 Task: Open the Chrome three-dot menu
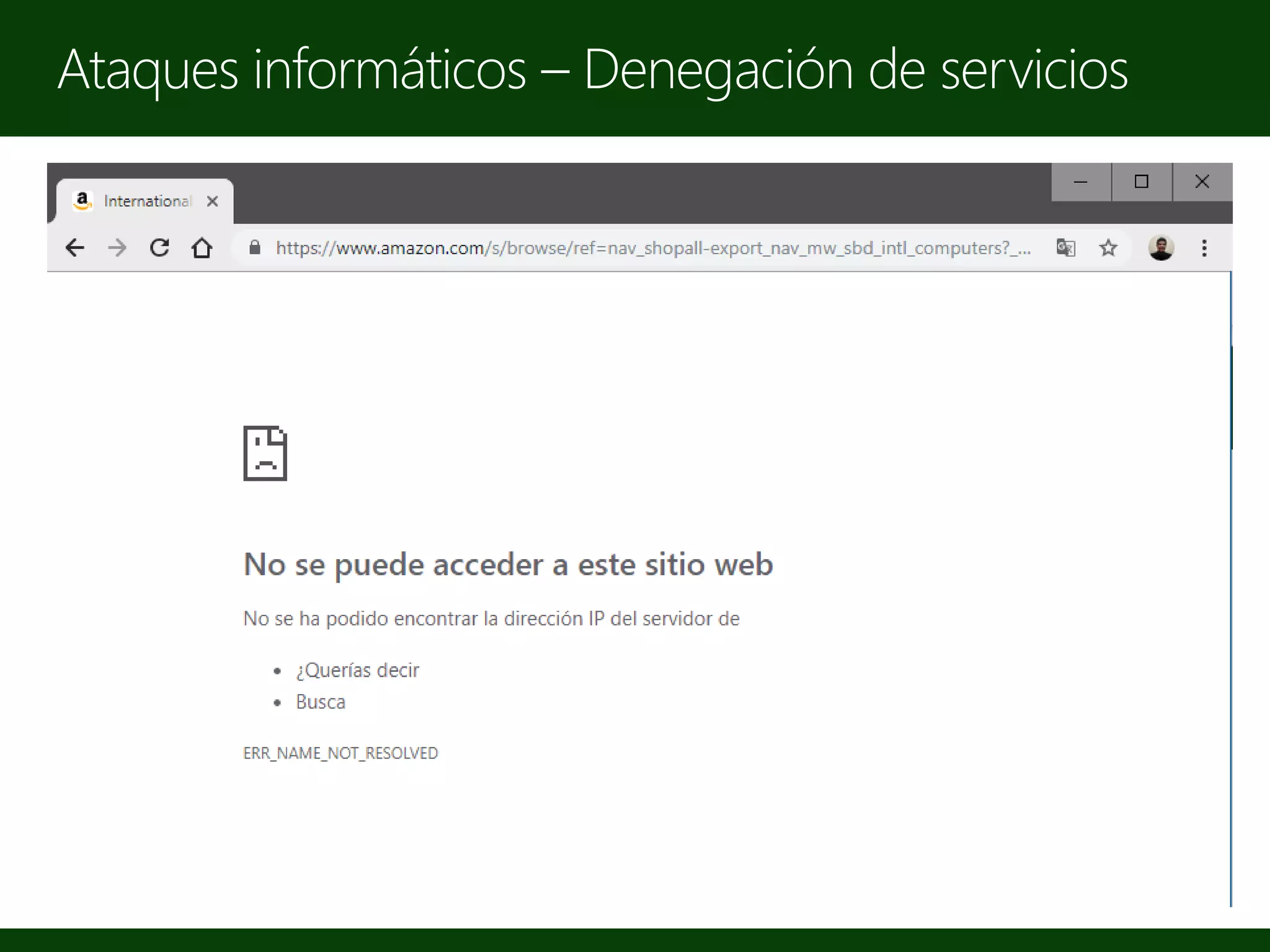pos(1204,248)
